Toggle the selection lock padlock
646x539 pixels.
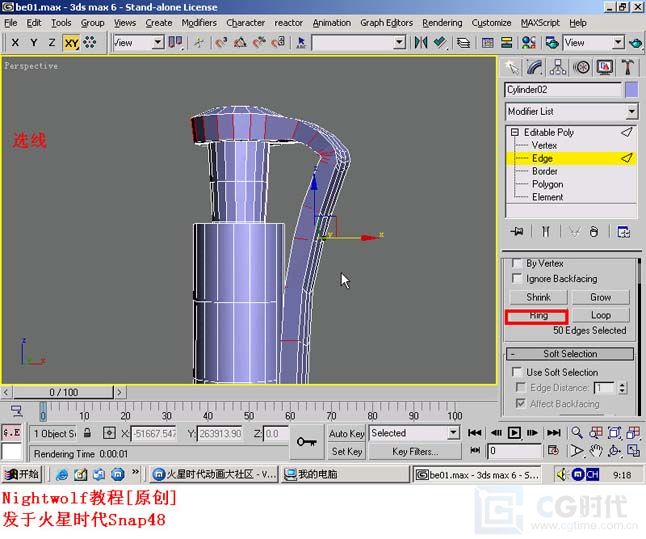[87, 433]
